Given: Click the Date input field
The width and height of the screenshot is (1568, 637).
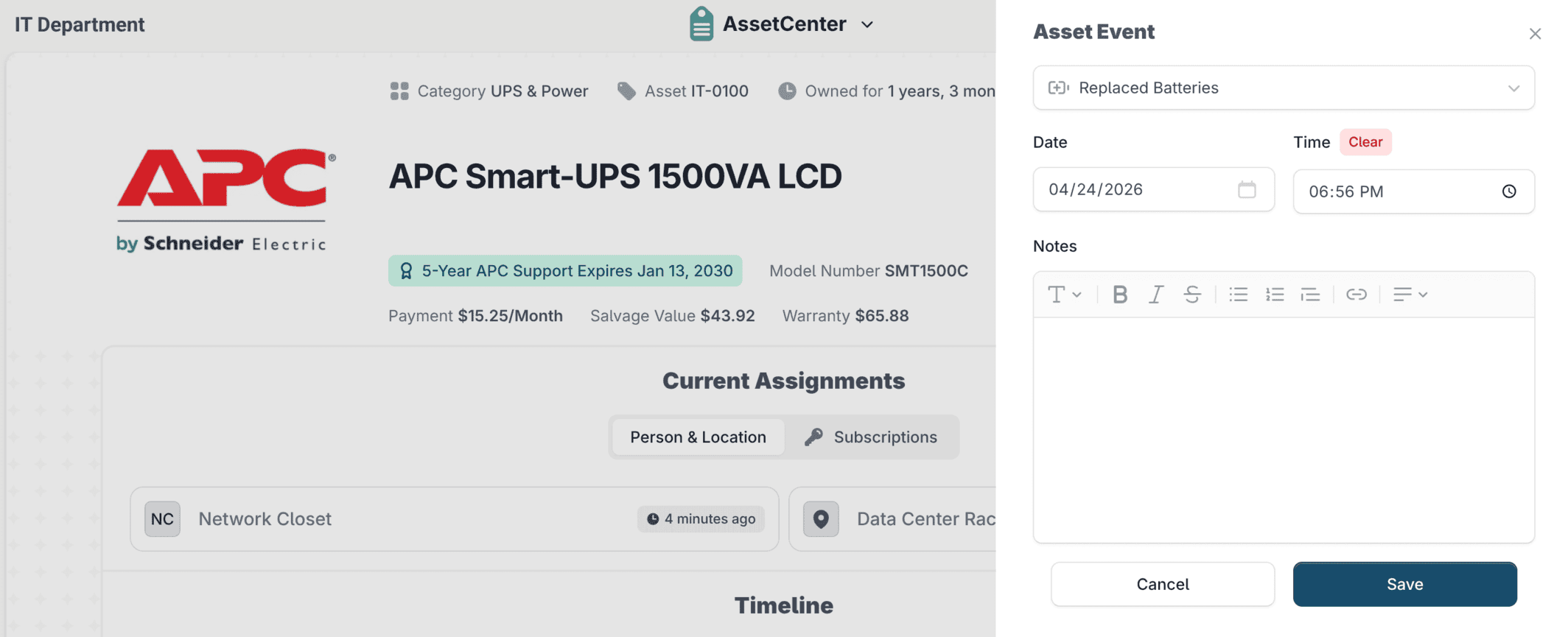Looking at the screenshot, I should pos(1153,190).
